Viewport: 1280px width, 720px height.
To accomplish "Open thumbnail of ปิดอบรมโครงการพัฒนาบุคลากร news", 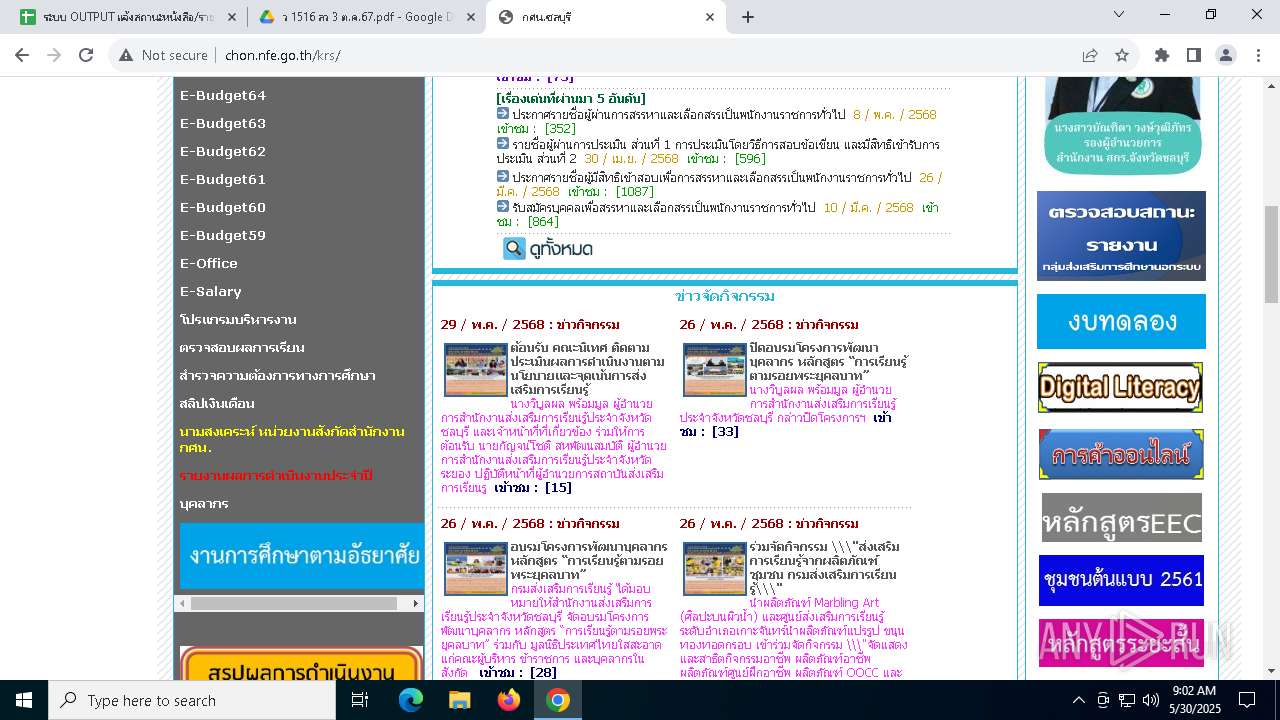I will 714,370.
